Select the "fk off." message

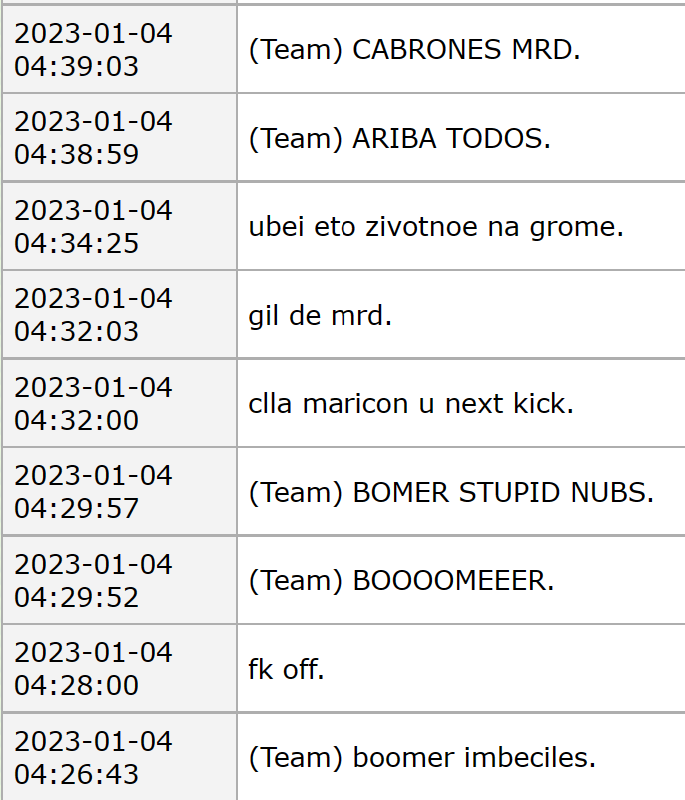(286, 670)
